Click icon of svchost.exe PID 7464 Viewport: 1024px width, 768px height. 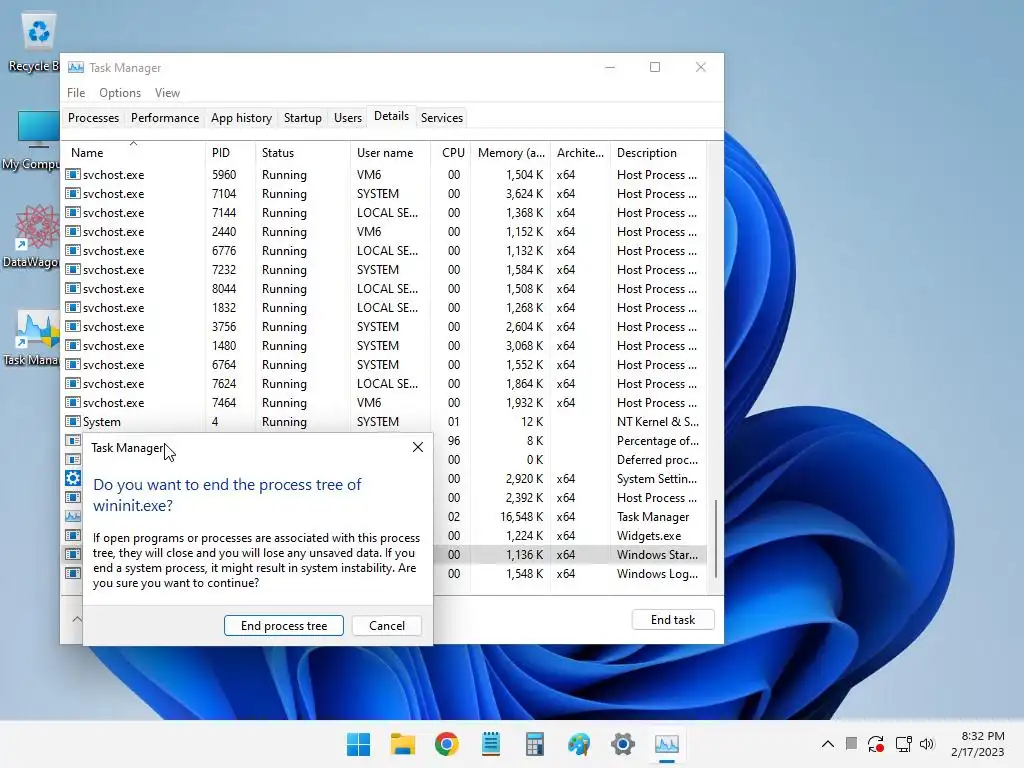pos(72,402)
